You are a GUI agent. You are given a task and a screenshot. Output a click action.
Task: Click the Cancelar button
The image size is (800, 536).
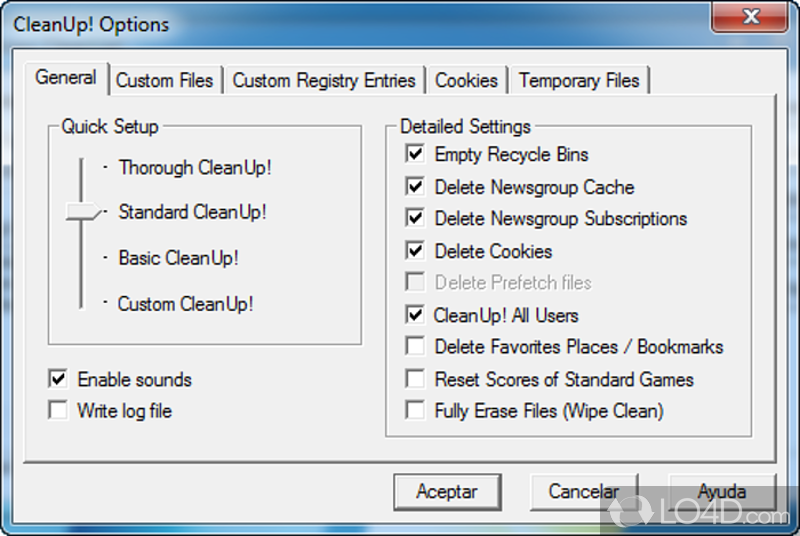584,491
